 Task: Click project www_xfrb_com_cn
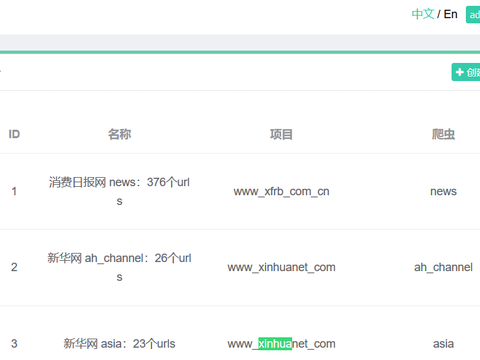pyautogui.click(x=281, y=191)
